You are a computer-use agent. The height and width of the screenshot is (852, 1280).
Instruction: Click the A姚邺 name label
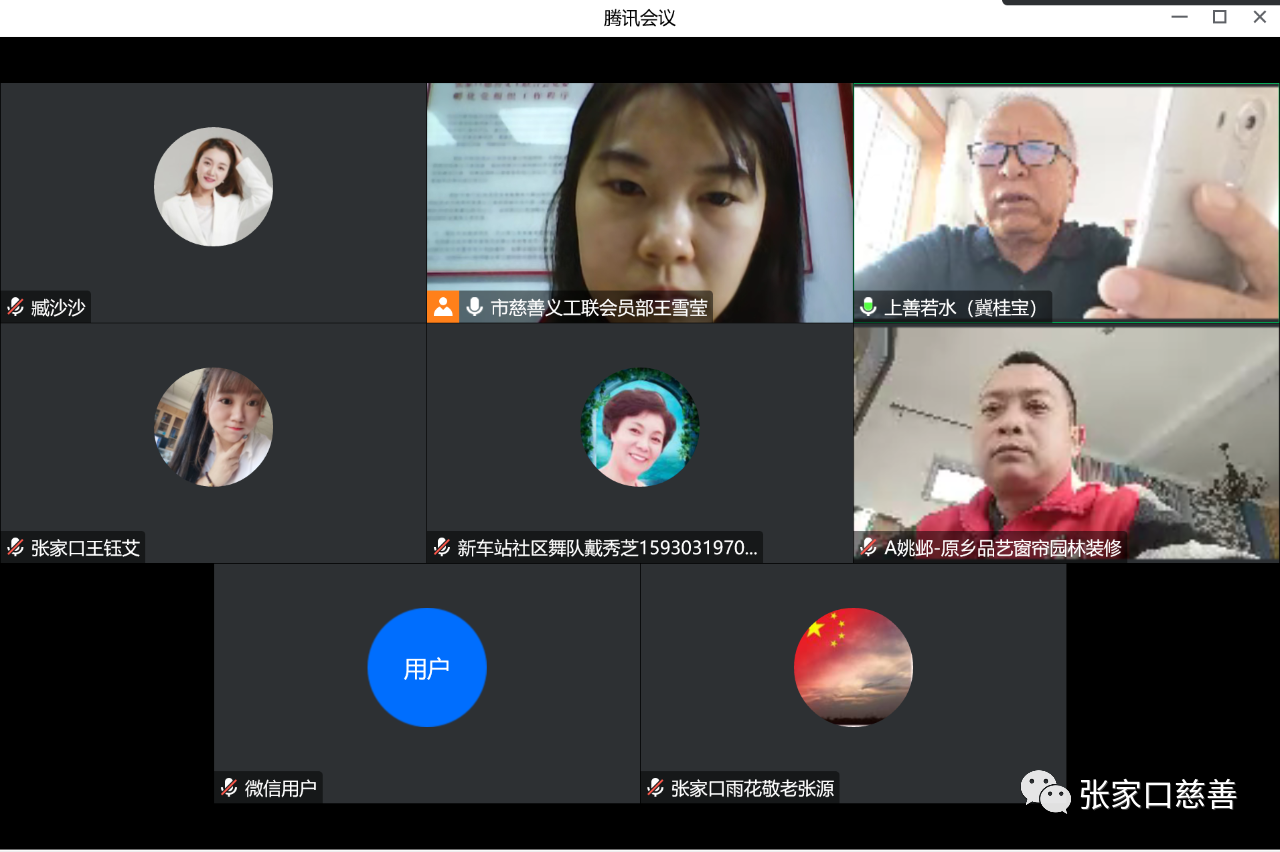coord(1002,547)
